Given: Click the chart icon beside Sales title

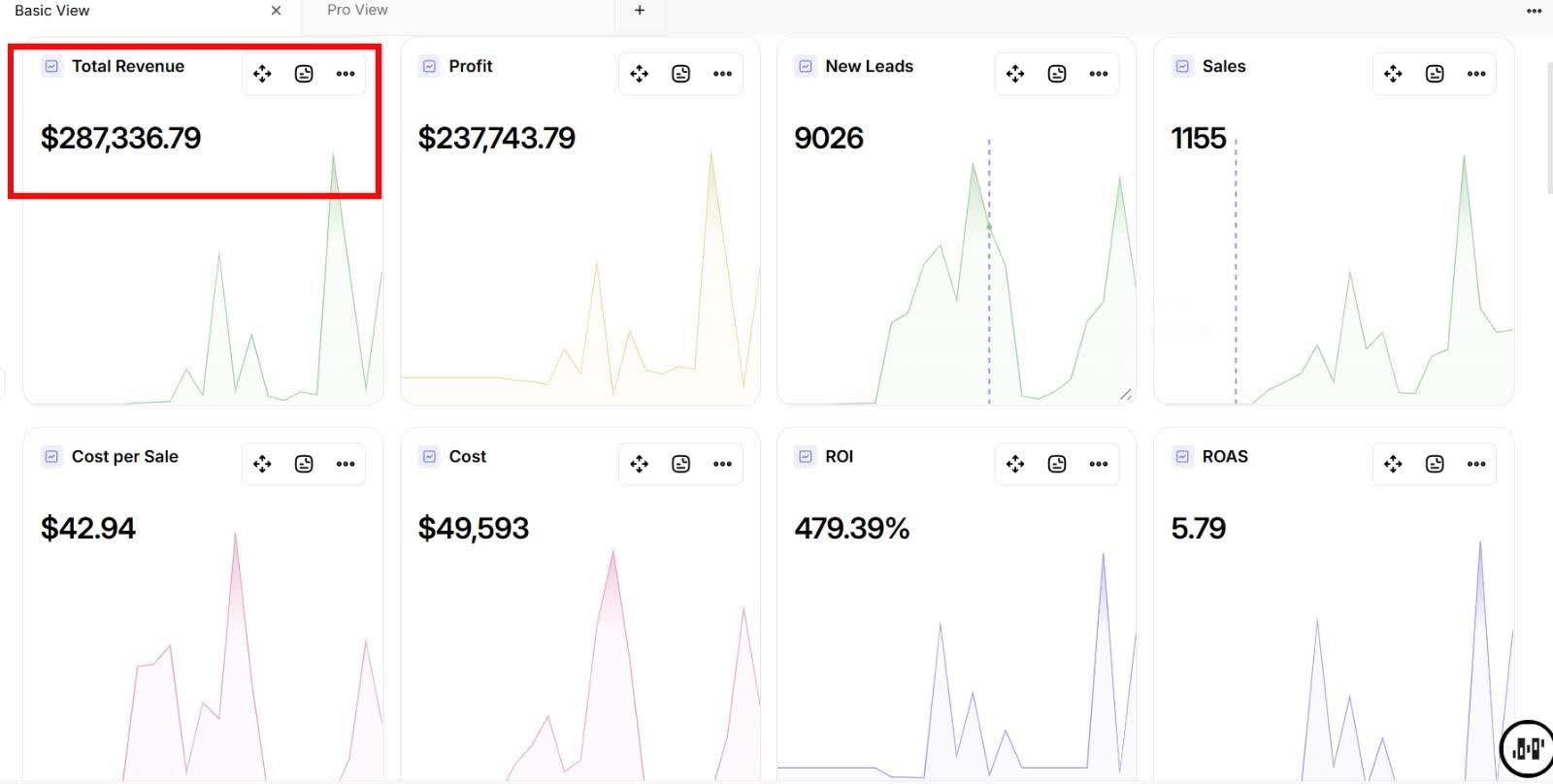Looking at the screenshot, I should pos(1182,66).
